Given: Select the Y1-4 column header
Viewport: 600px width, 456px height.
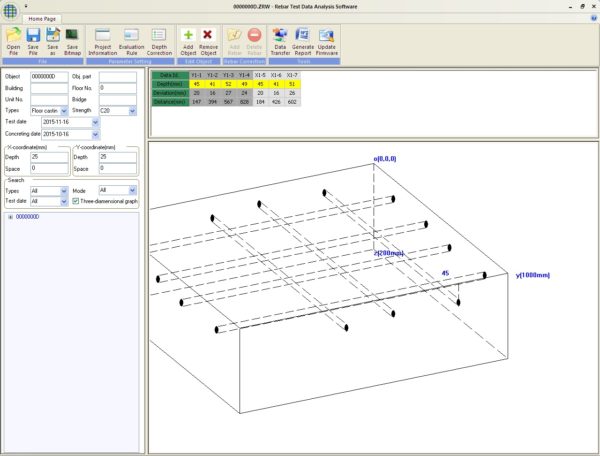Looking at the screenshot, I should 244,75.
